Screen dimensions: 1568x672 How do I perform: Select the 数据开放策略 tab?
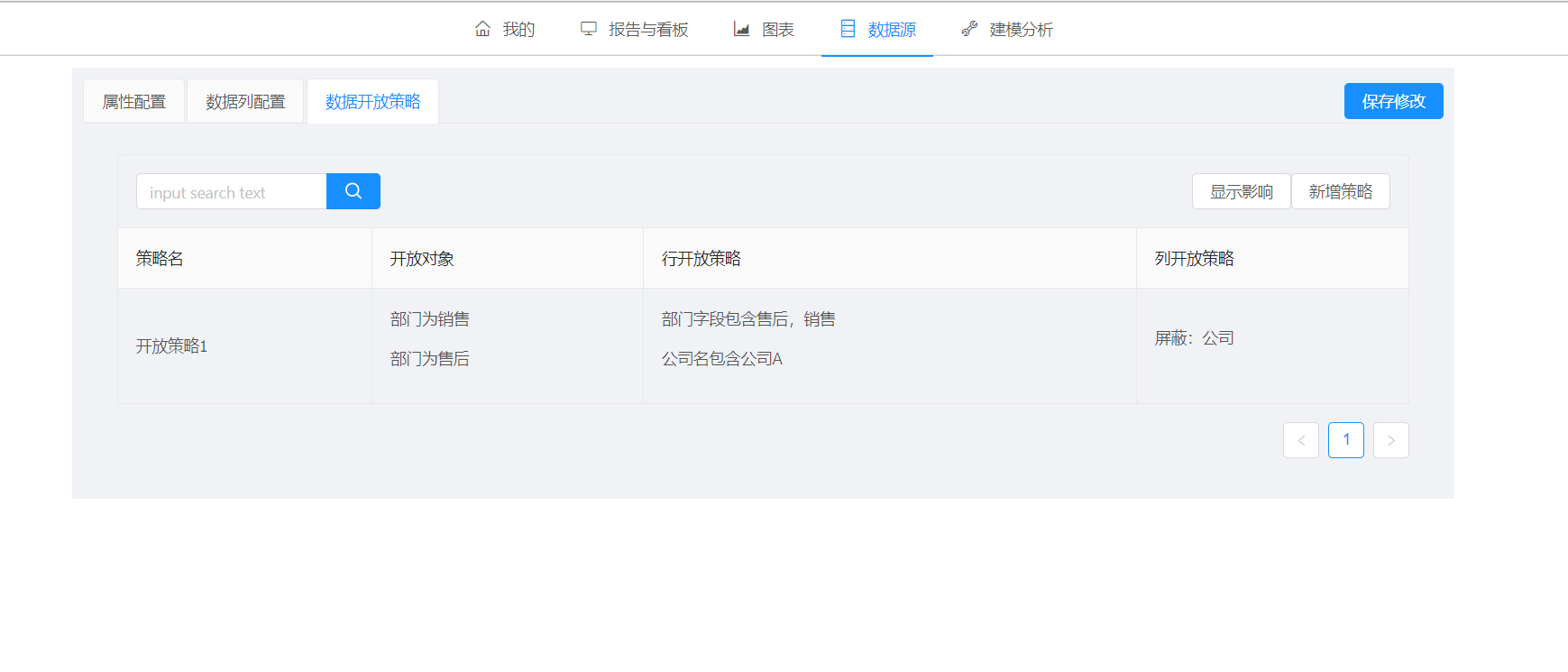pos(372,102)
